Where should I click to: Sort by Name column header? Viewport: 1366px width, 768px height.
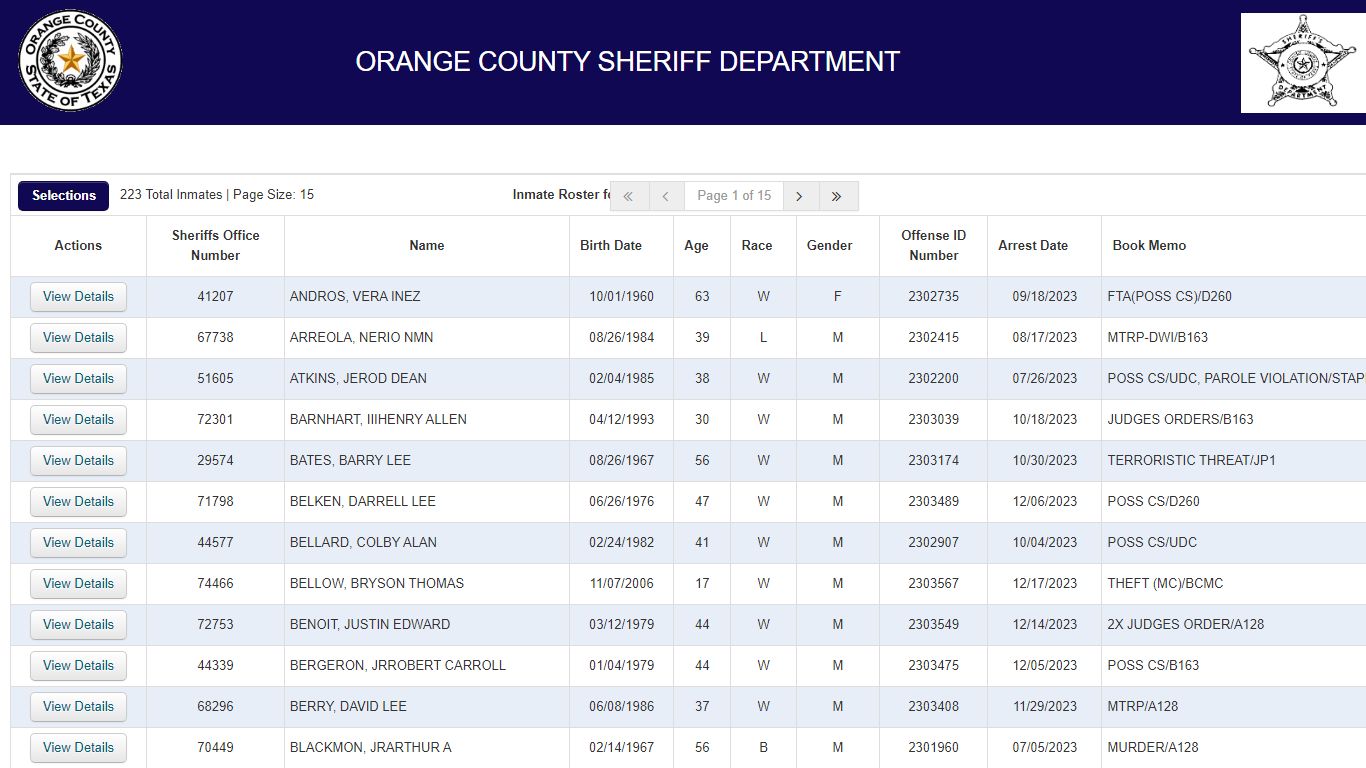pos(427,246)
